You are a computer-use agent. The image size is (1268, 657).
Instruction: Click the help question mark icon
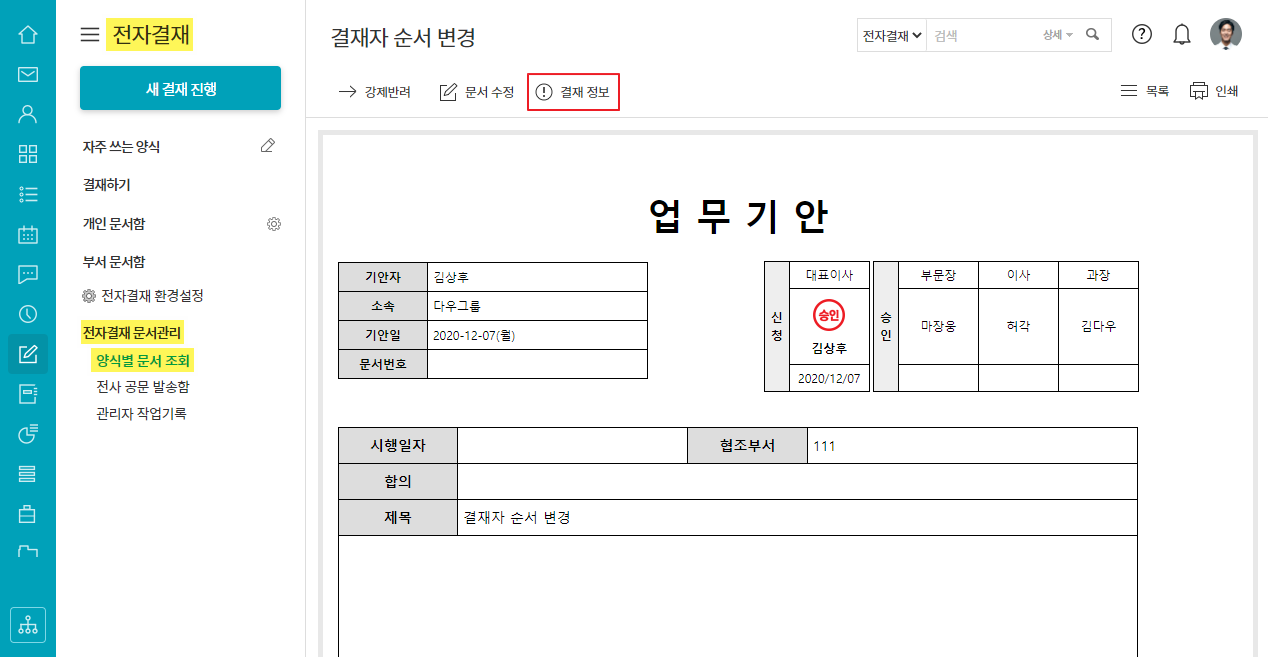pos(1142,34)
